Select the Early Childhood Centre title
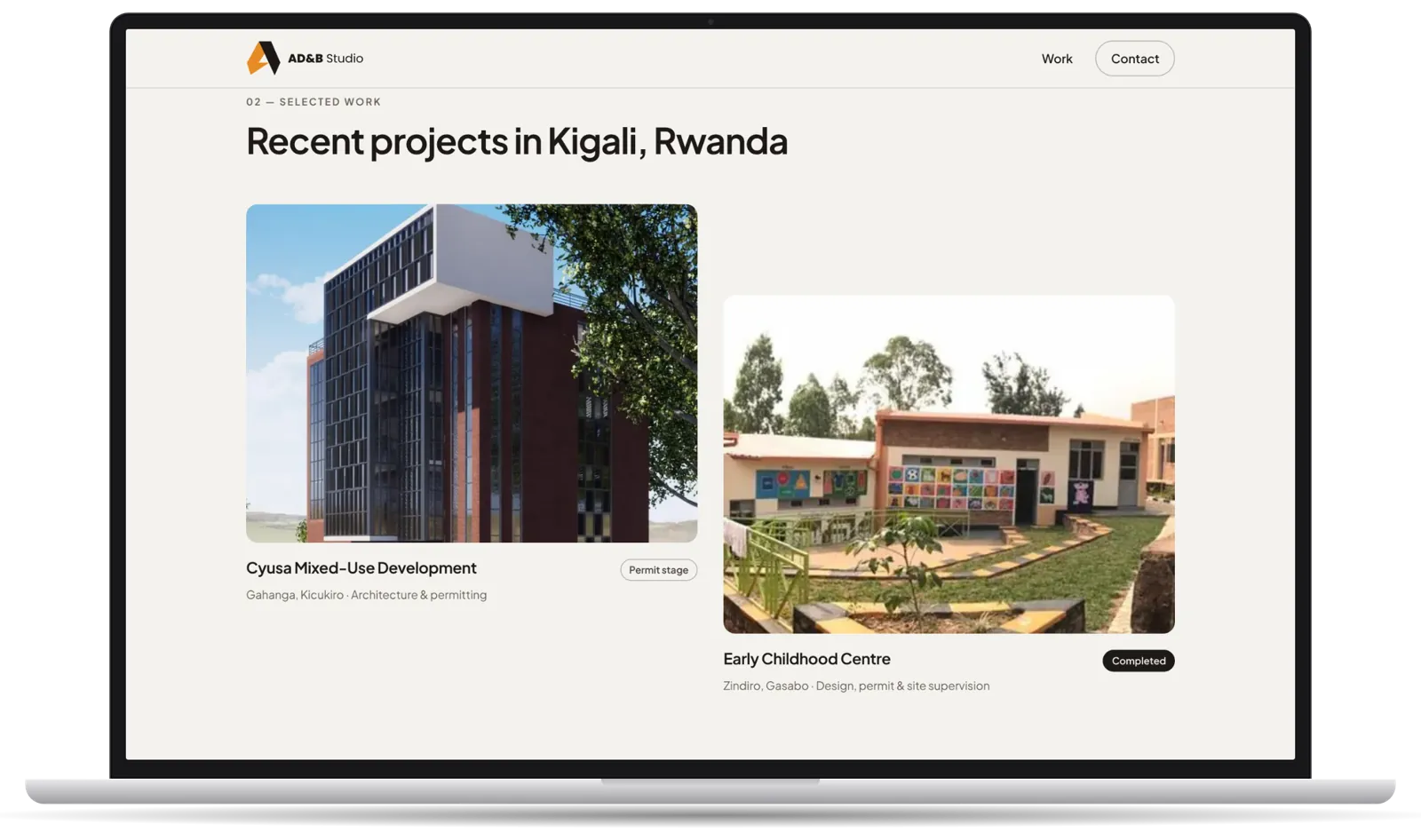Viewport: 1421px width, 840px height. 806,659
